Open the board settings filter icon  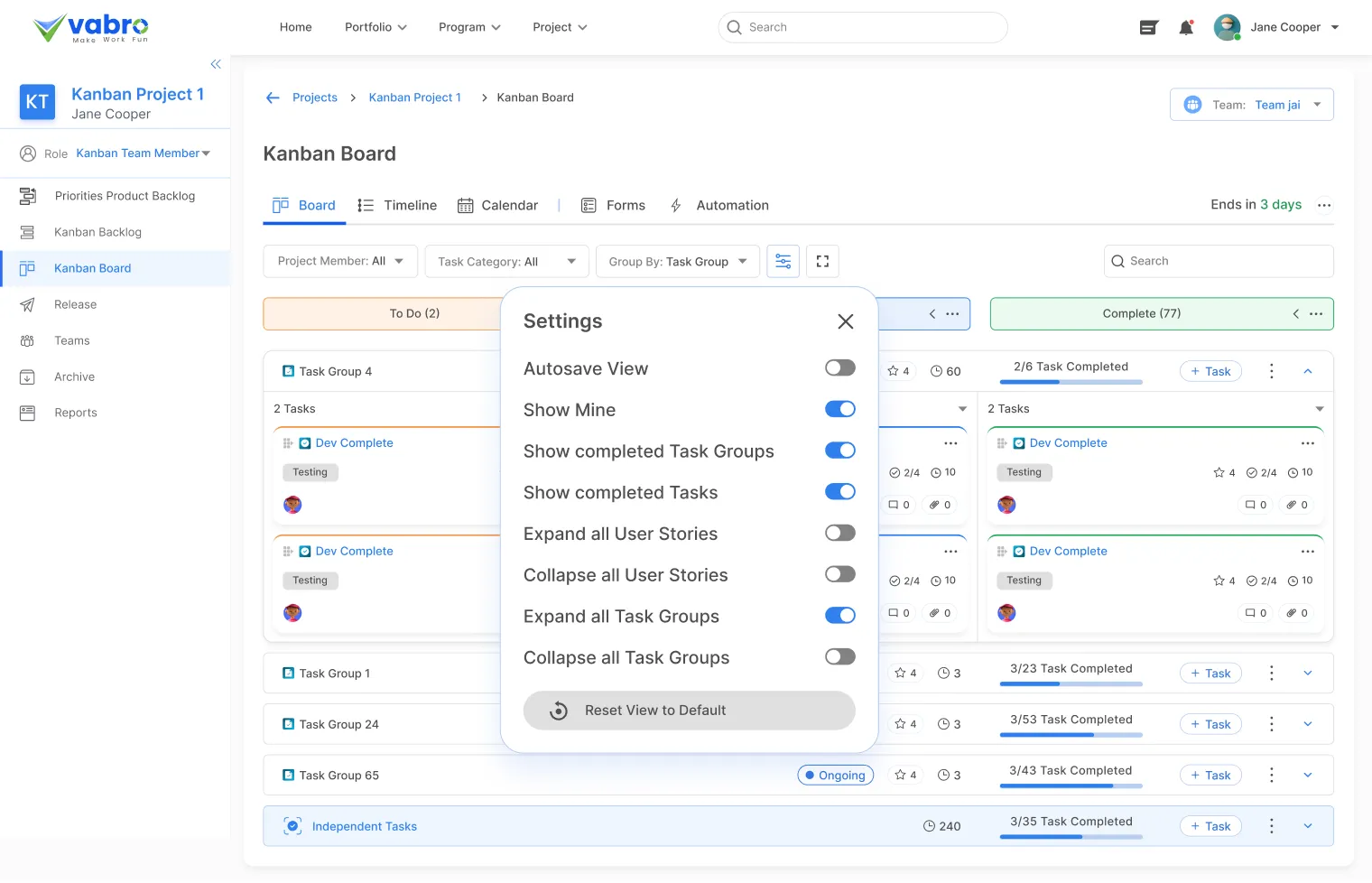tap(783, 262)
